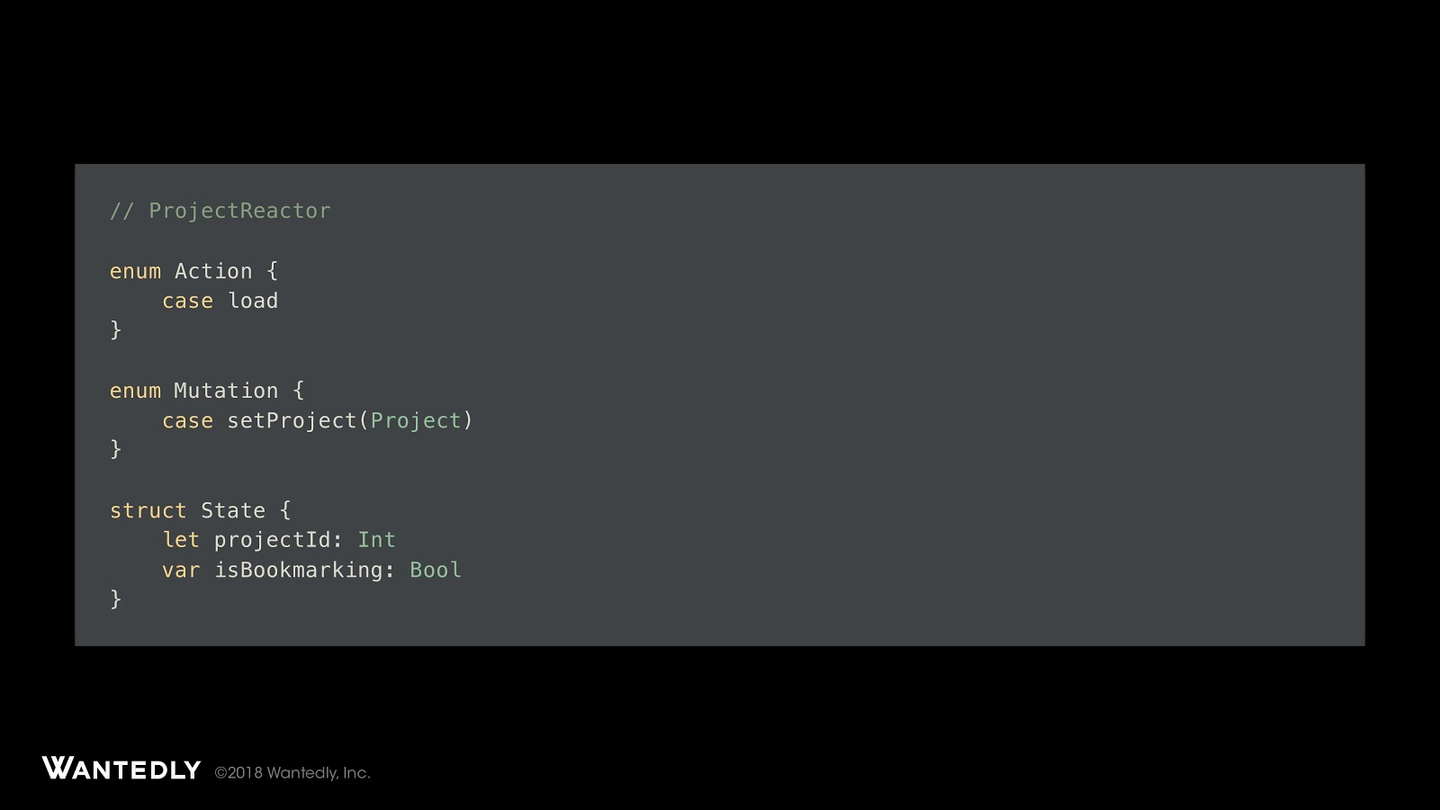1440x810 pixels.
Task: Click the case keyword before load
Action: coord(188,301)
